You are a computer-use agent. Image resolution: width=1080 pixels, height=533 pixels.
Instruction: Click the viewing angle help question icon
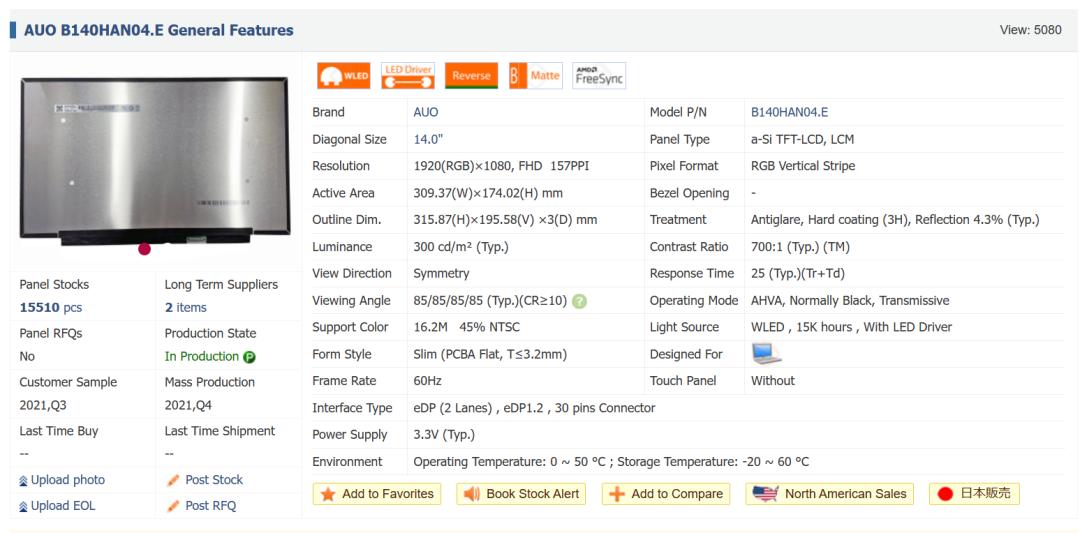(x=579, y=301)
